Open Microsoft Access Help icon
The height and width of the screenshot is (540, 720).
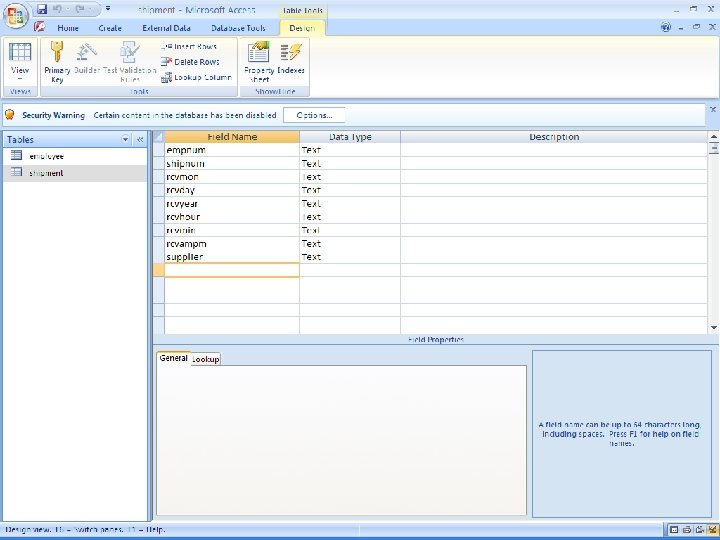pos(665,28)
